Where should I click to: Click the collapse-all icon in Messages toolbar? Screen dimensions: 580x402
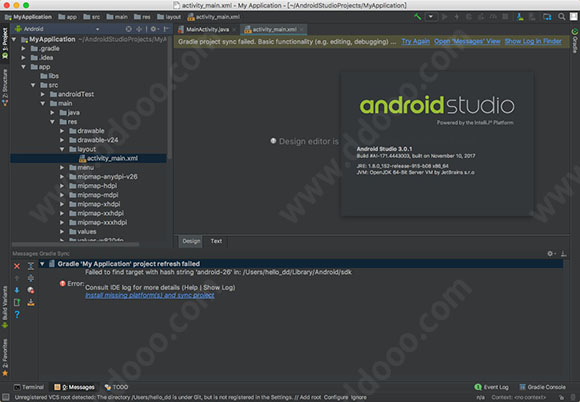[31, 278]
